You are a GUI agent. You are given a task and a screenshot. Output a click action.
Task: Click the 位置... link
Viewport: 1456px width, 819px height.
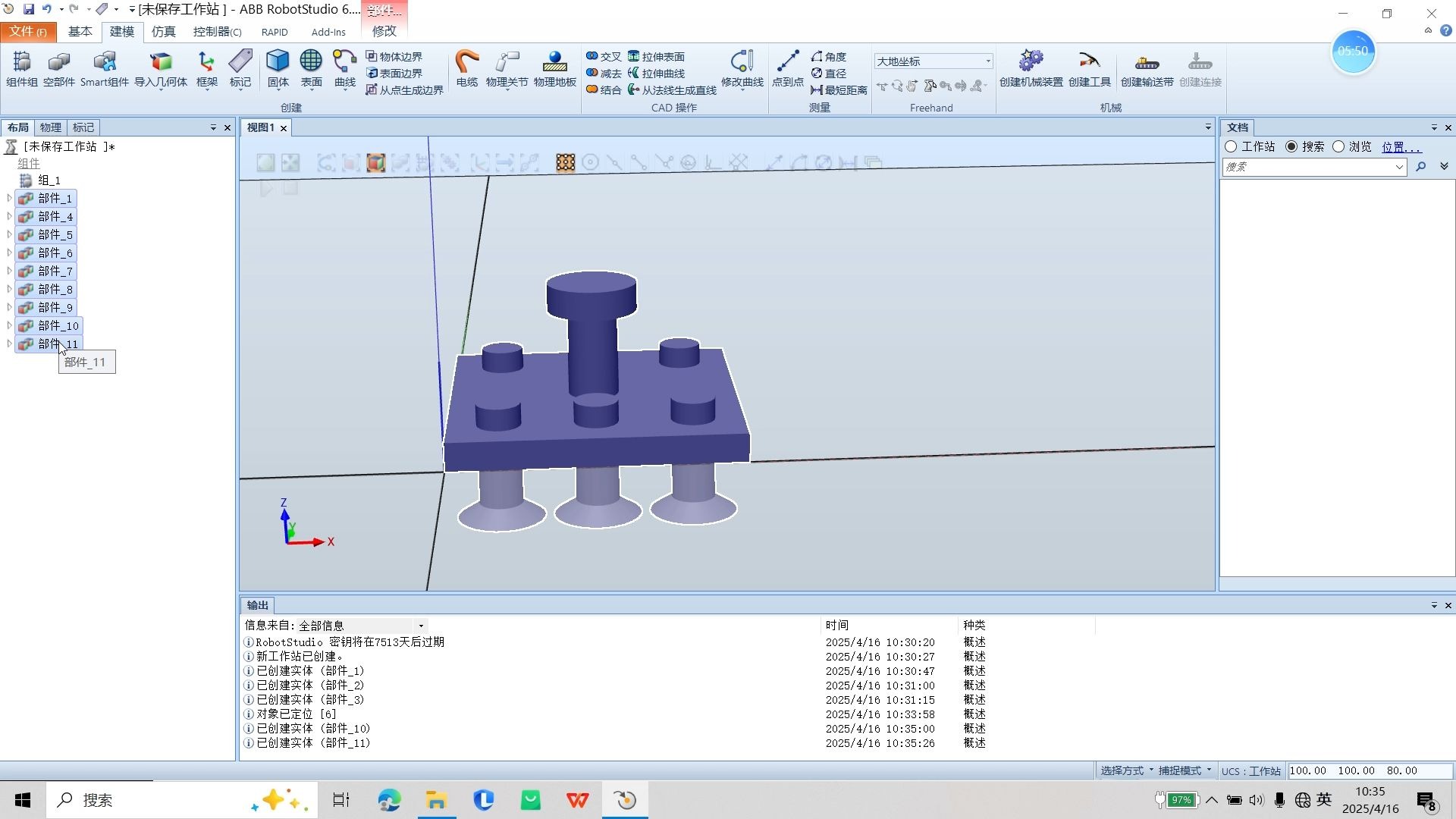point(1401,147)
